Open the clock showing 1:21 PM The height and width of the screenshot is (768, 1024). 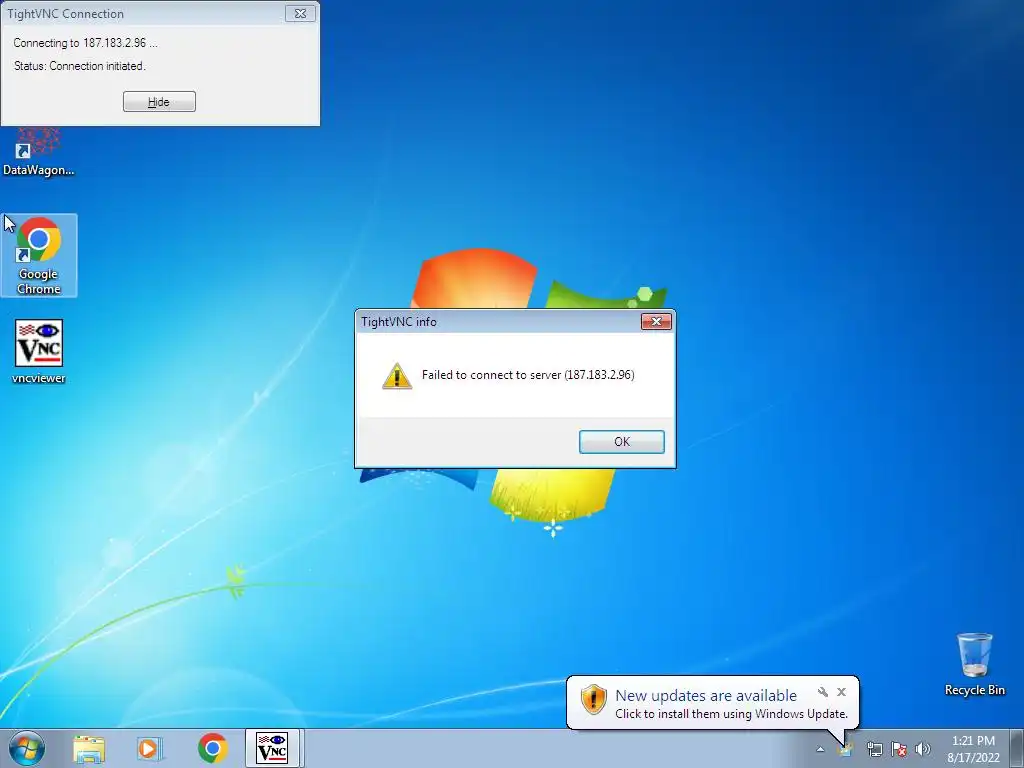click(974, 749)
